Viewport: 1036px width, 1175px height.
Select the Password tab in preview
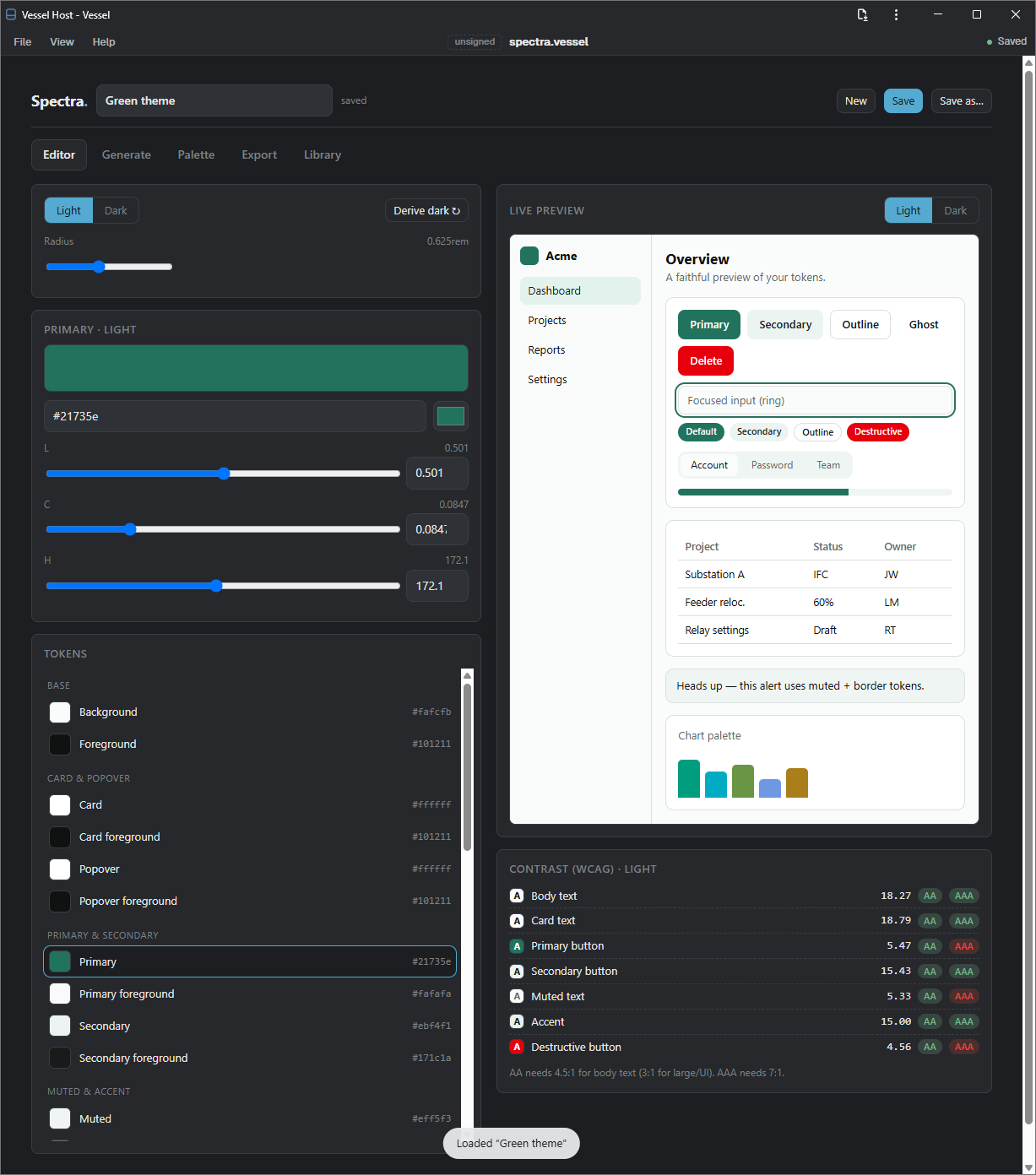point(772,465)
